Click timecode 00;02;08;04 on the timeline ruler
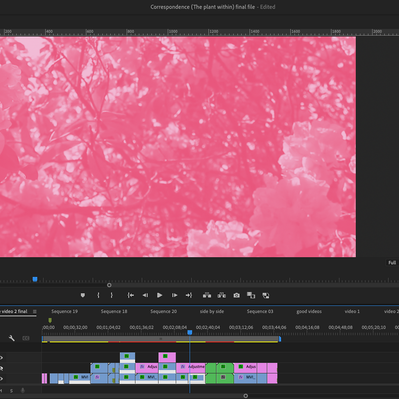Image resolution: width=399 pixels, height=399 pixels. pos(175,327)
